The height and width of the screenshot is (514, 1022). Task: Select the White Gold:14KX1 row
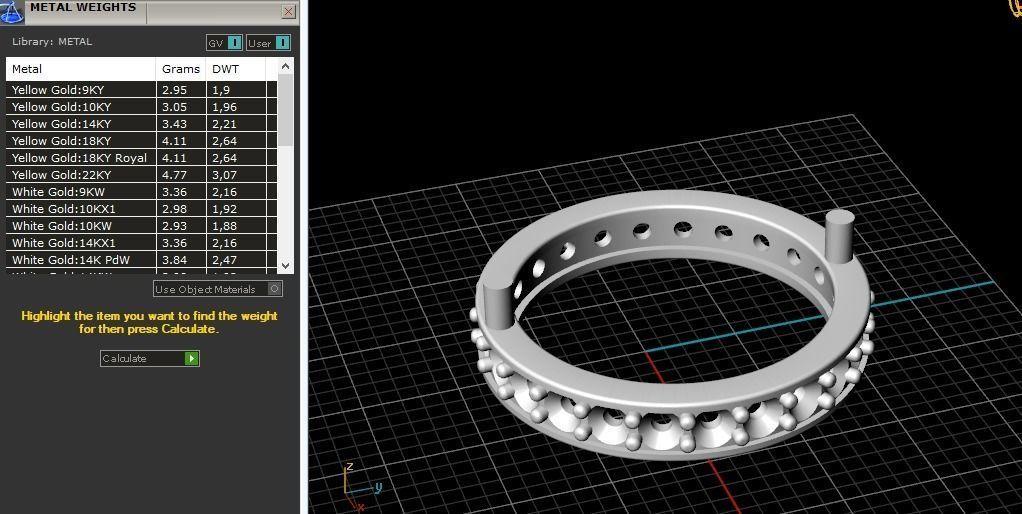coord(141,242)
